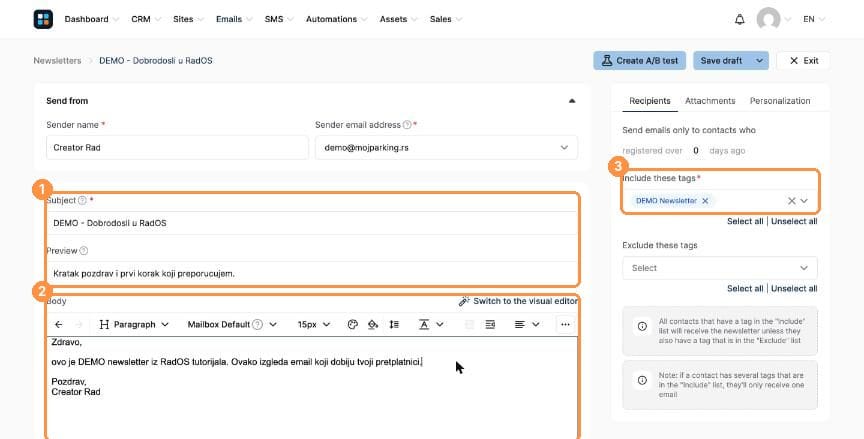Open the Assets menu
864x439 pixels.
pyautogui.click(x=398, y=19)
